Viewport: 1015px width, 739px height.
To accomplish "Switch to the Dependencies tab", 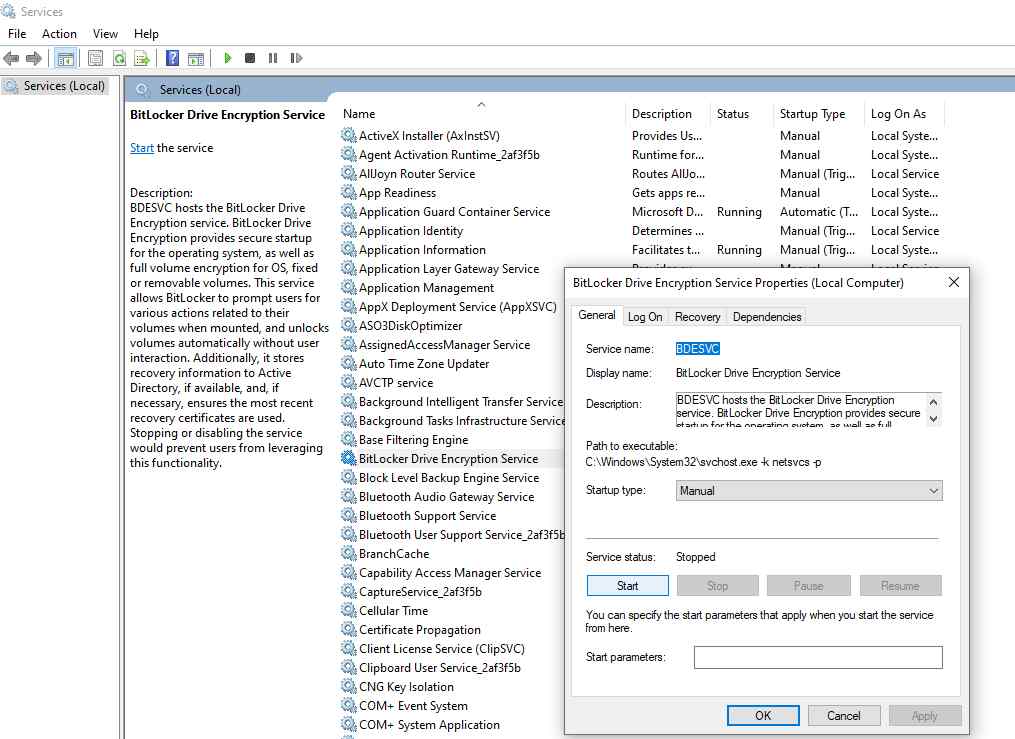I will click(x=767, y=316).
